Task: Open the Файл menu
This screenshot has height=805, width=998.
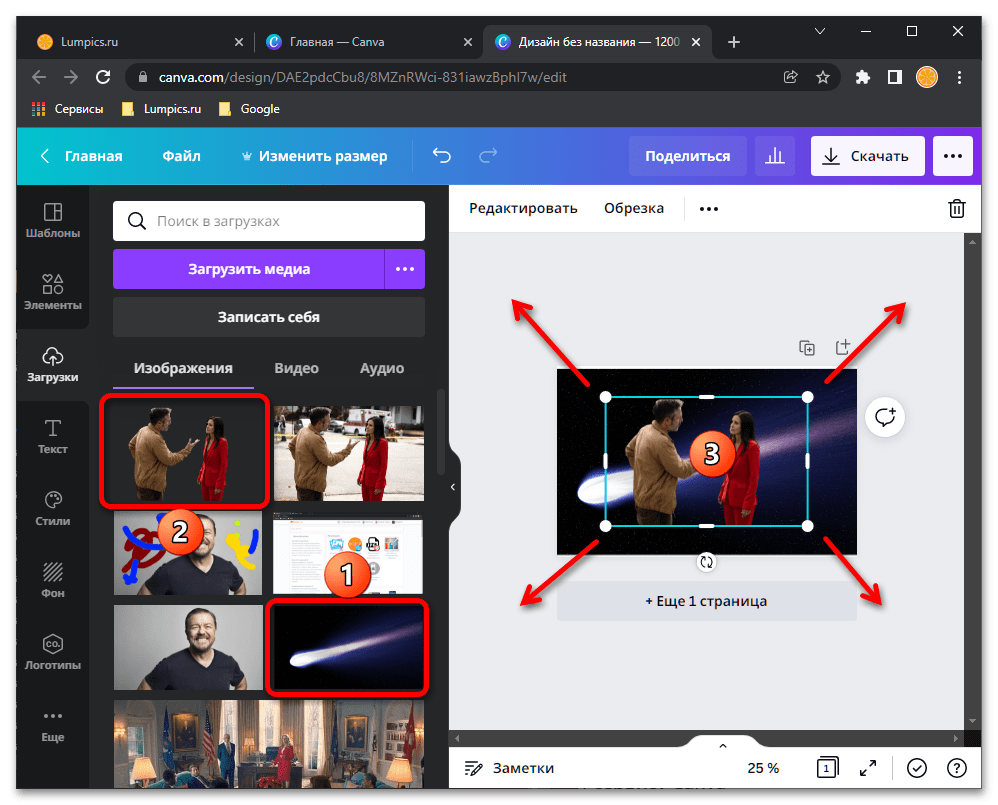Action: (181, 156)
